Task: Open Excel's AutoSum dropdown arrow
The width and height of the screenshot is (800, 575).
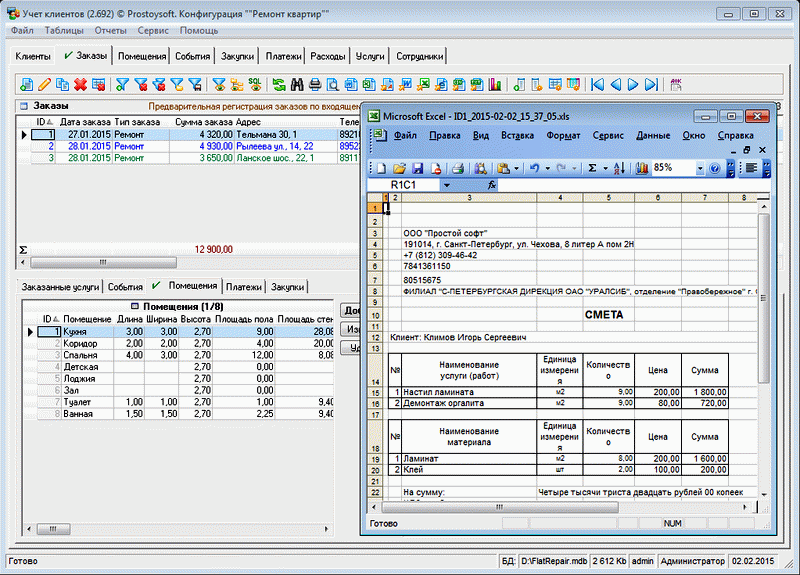Action: pyautogui.click(x=606, y=168)
